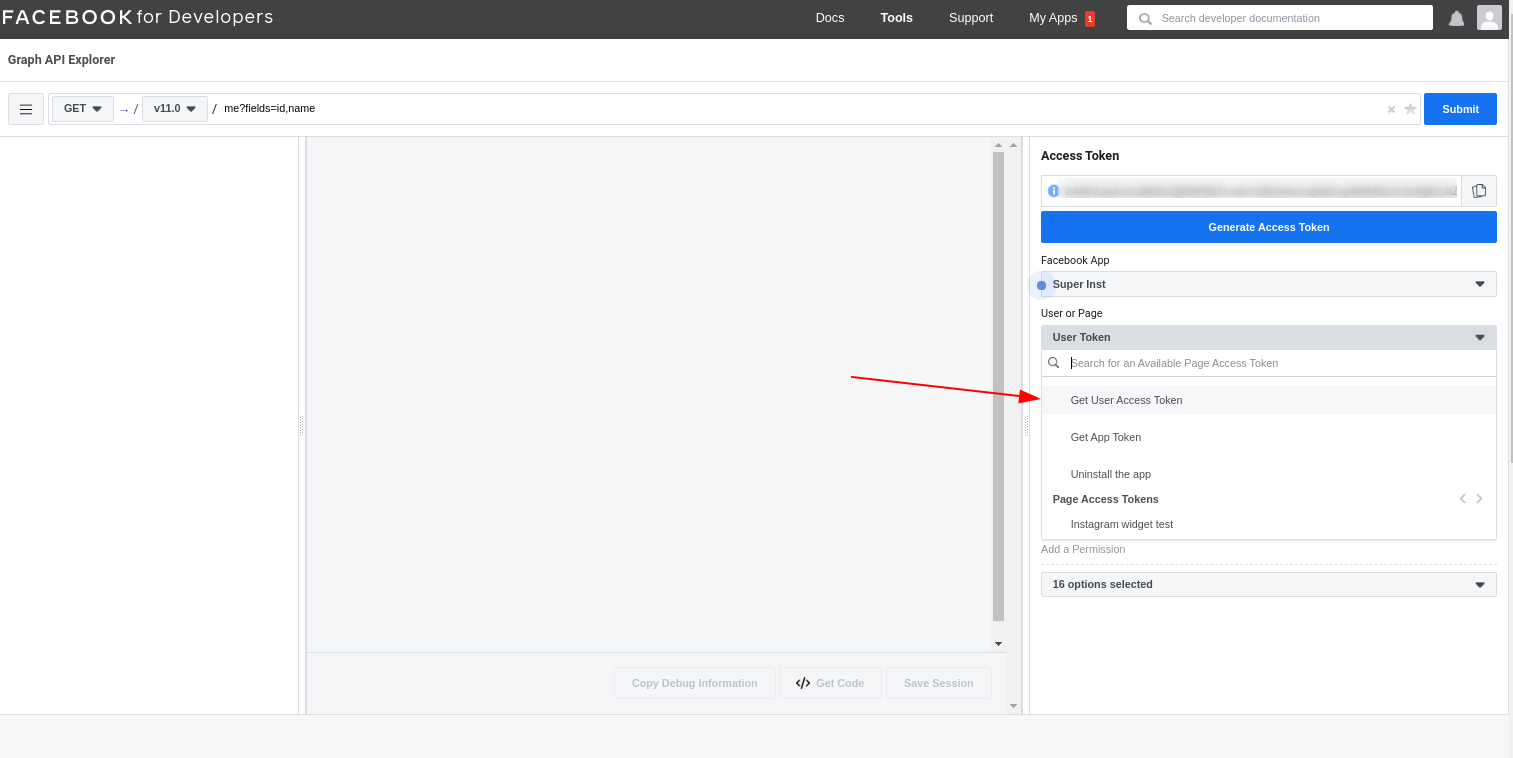Open the Tools menu item

click(x=896, y=18)
